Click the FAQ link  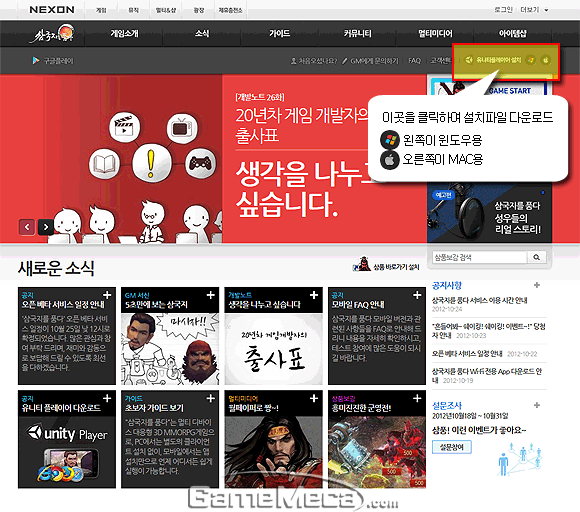point(414,60)
